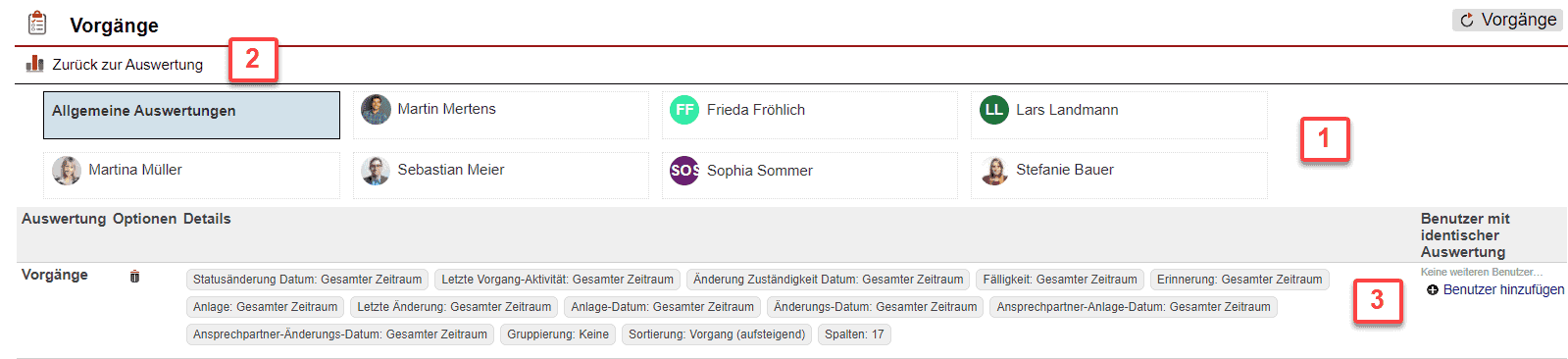Open the Spalten: 17 option chip
This screenshot has height=359, width=1568.
click(854, 334)
